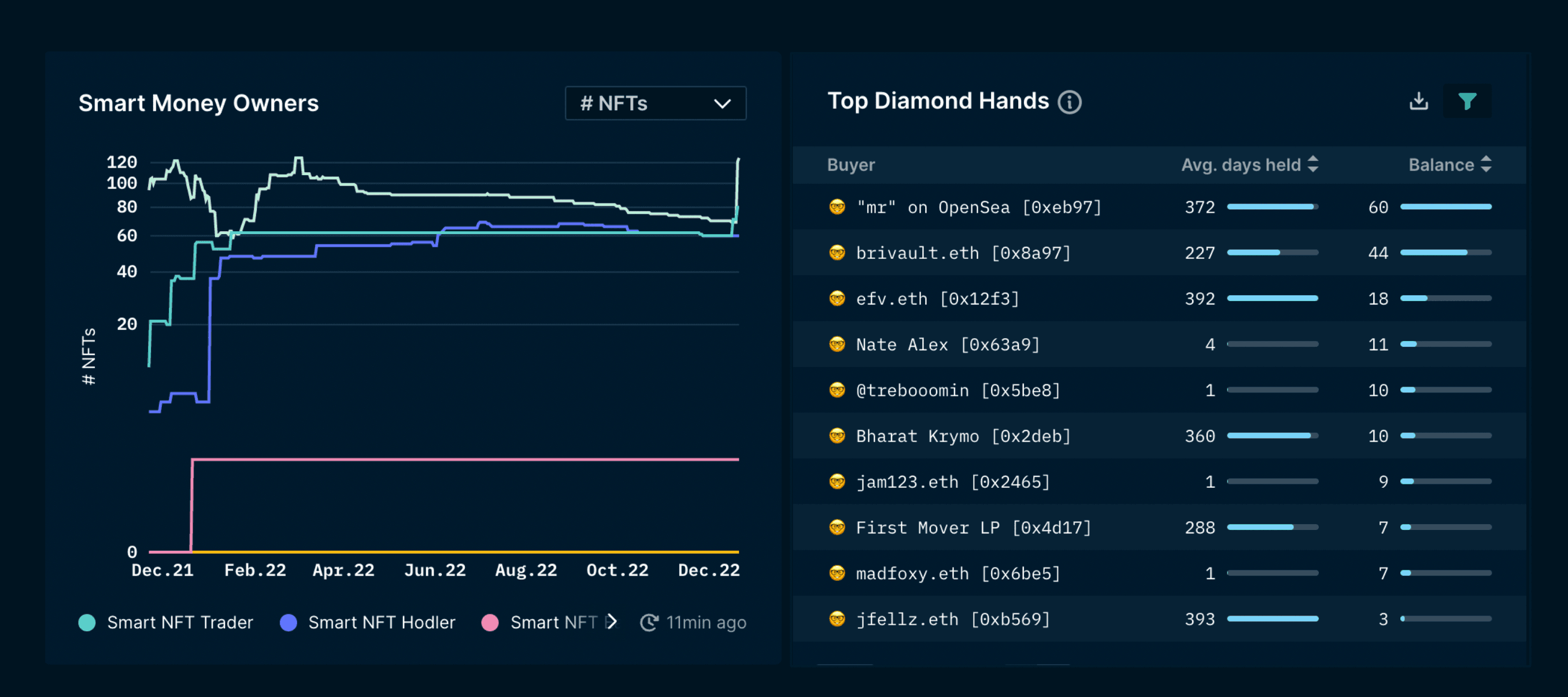Click the refresh icon near 11min ago
1568x697 pixels.
click(649, 622)
